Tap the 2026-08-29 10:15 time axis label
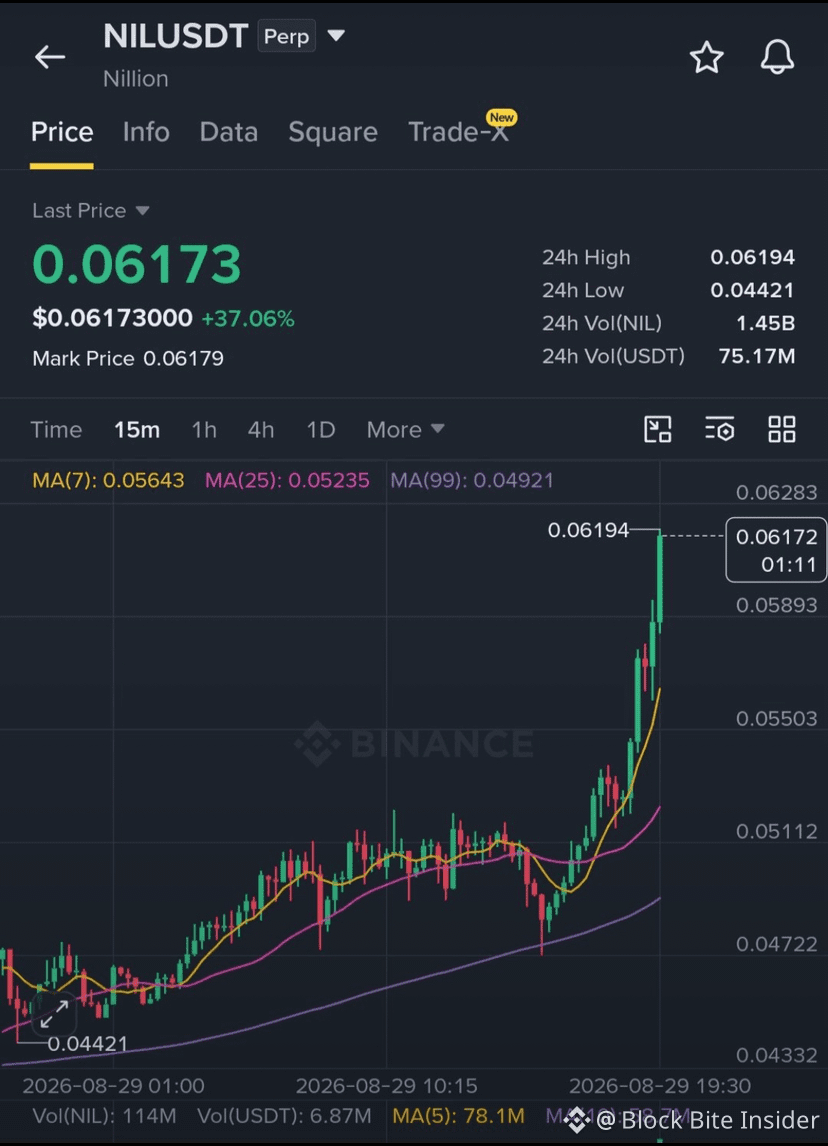 [387, 1085]
